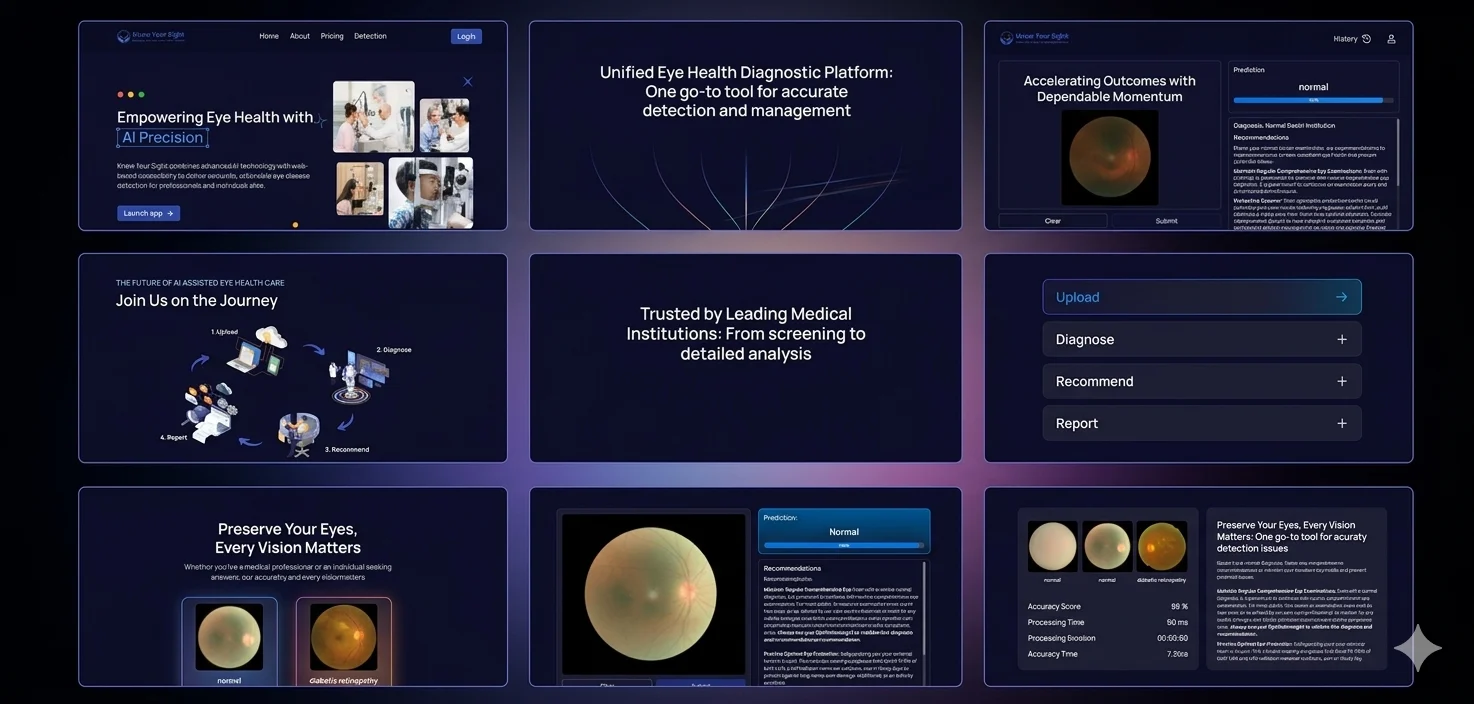Click the green dot above the hero headline
The width and height of the screenshot is (1474, 704).
(x=141, y=94)
